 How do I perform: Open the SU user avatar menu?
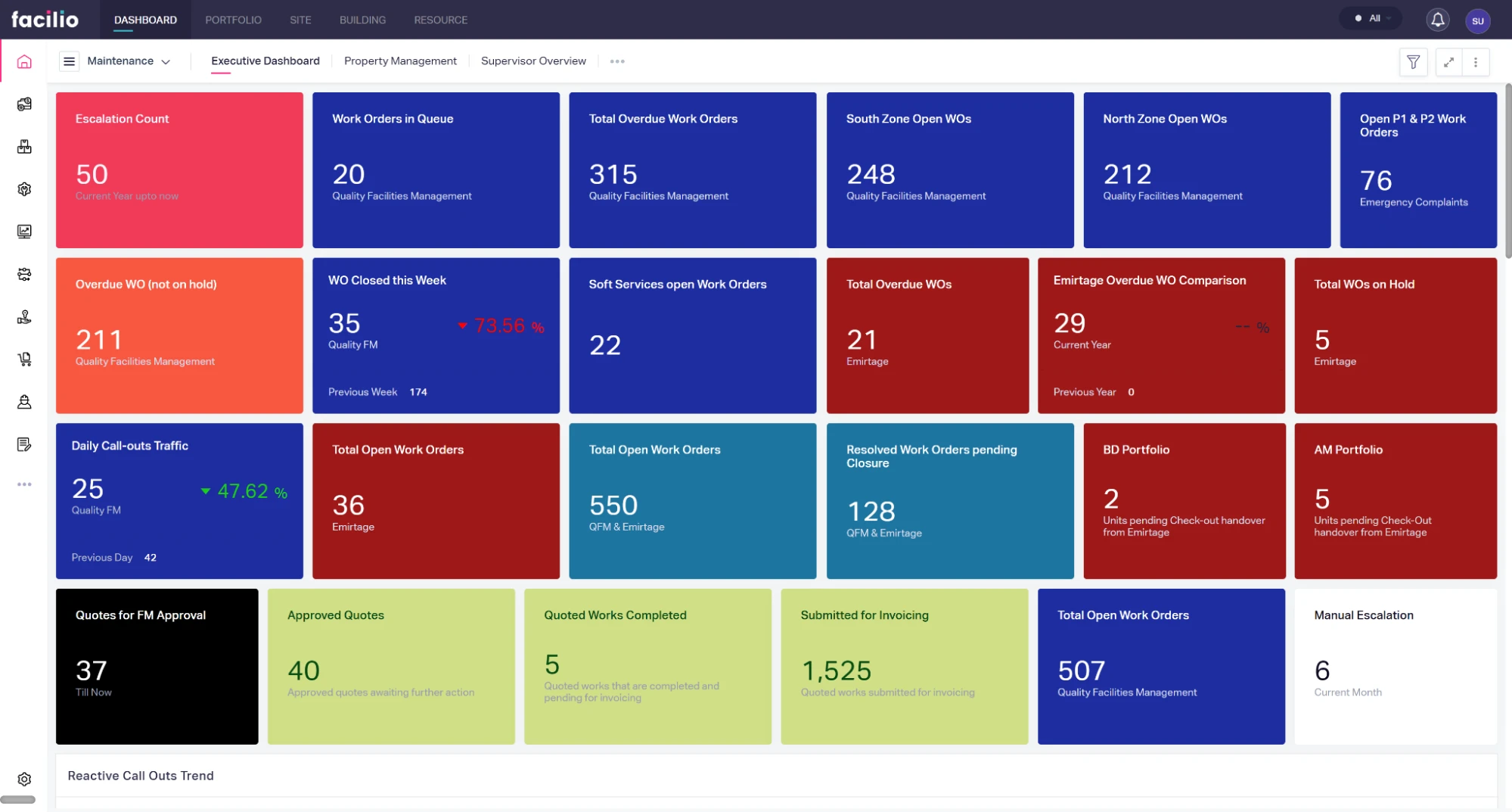1477,20
